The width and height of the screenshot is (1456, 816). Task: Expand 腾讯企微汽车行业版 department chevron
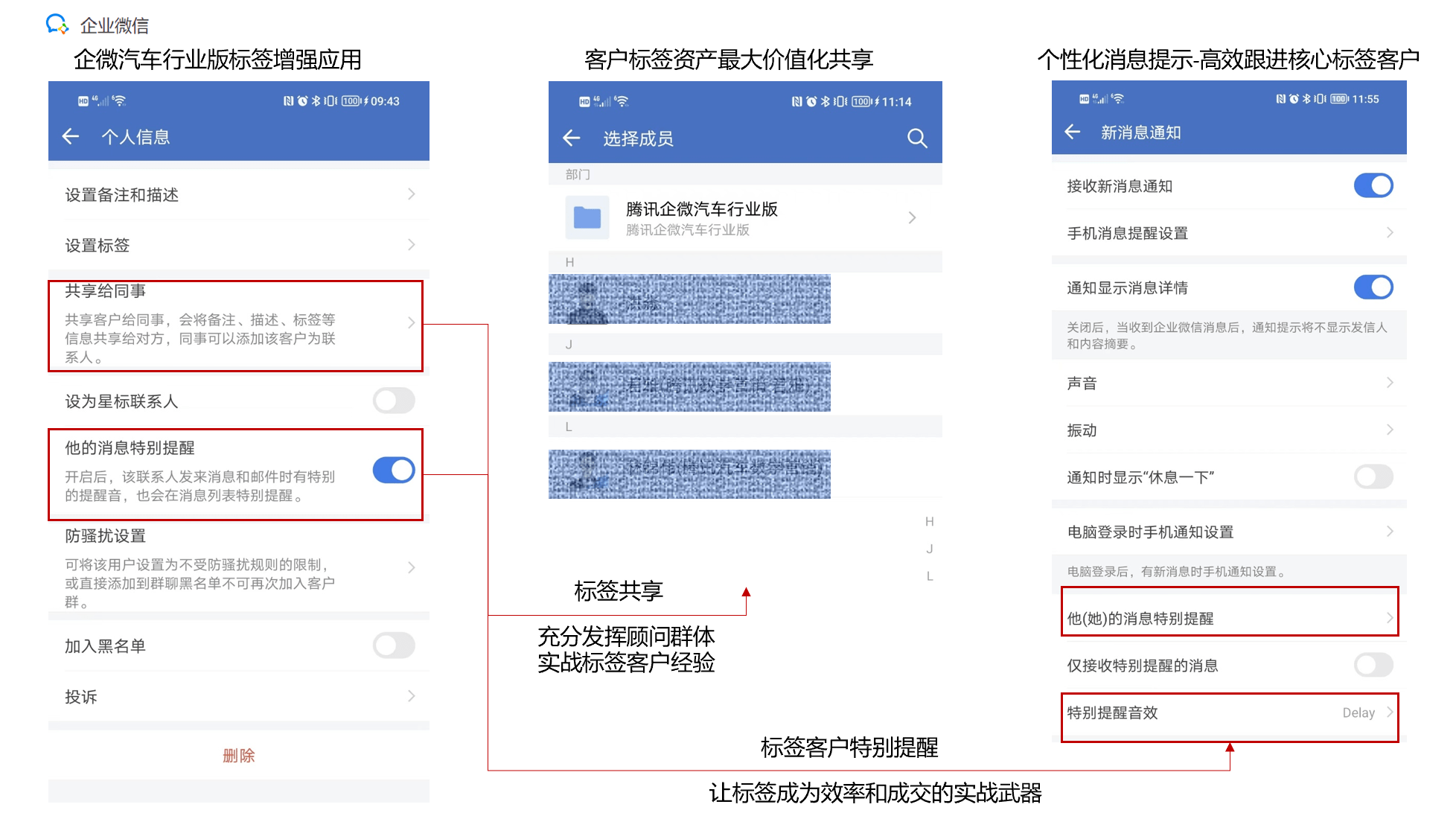coord(912,217)
